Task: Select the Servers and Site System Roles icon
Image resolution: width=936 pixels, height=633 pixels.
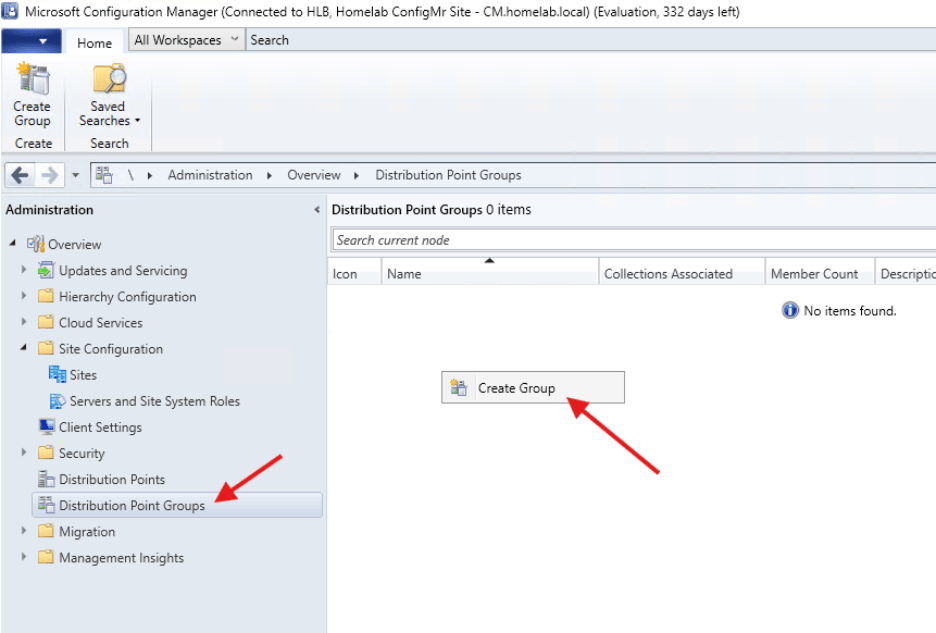Action: click(x=60, y=401)
